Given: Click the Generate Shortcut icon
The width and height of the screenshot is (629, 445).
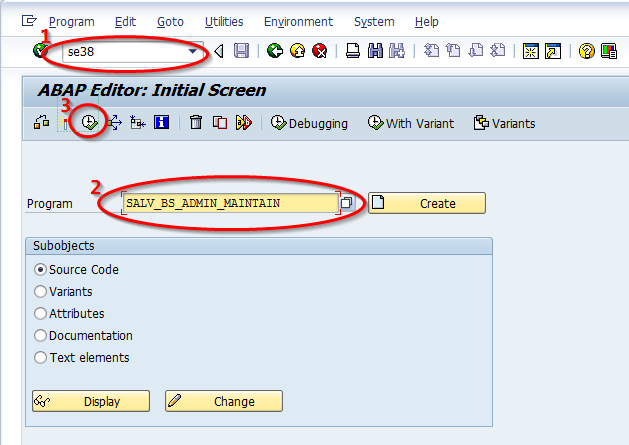Looking at the screenshot, I should point(553,51).
